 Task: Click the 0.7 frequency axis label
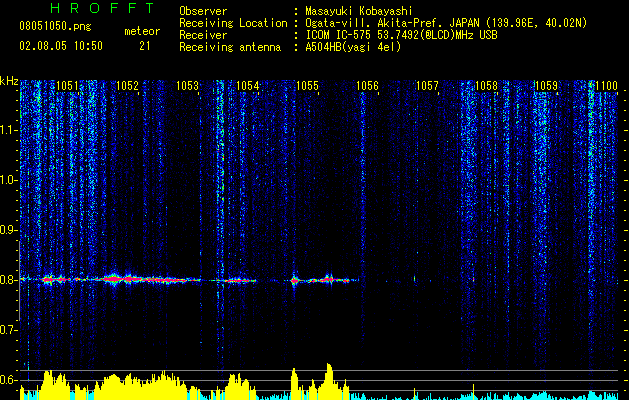tap(9, 330)
